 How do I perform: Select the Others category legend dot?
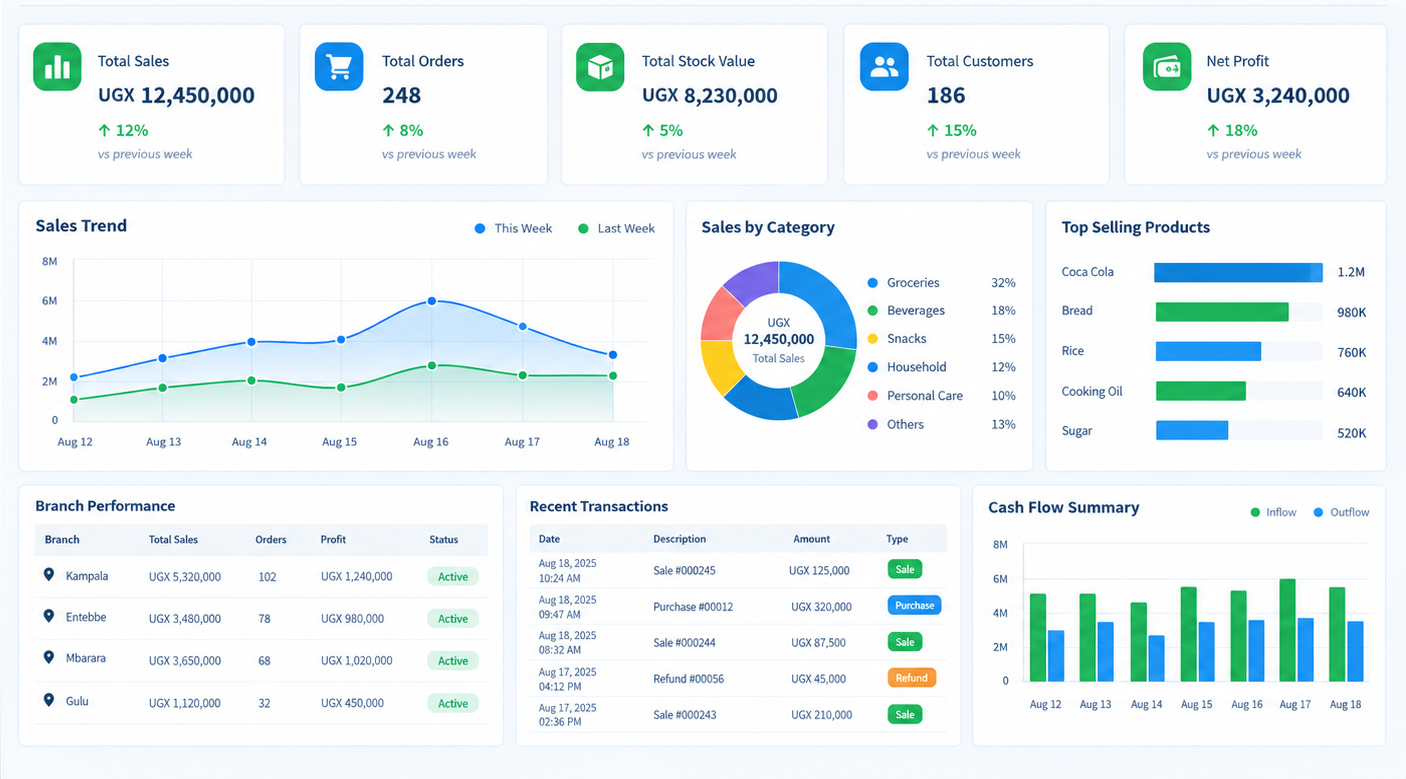[873, 424]
